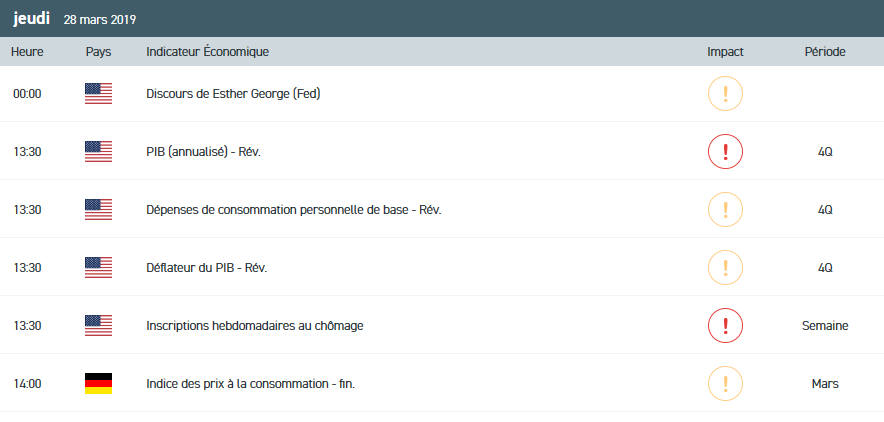Click the red impact icon for PIB (annualisé)

click(725, 152)
